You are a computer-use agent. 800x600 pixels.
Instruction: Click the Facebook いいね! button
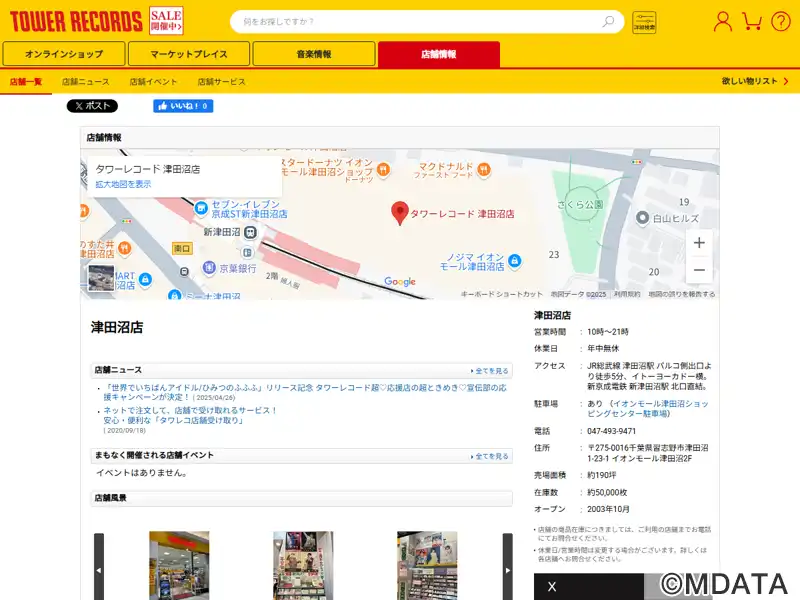click(x=183, y=106)
